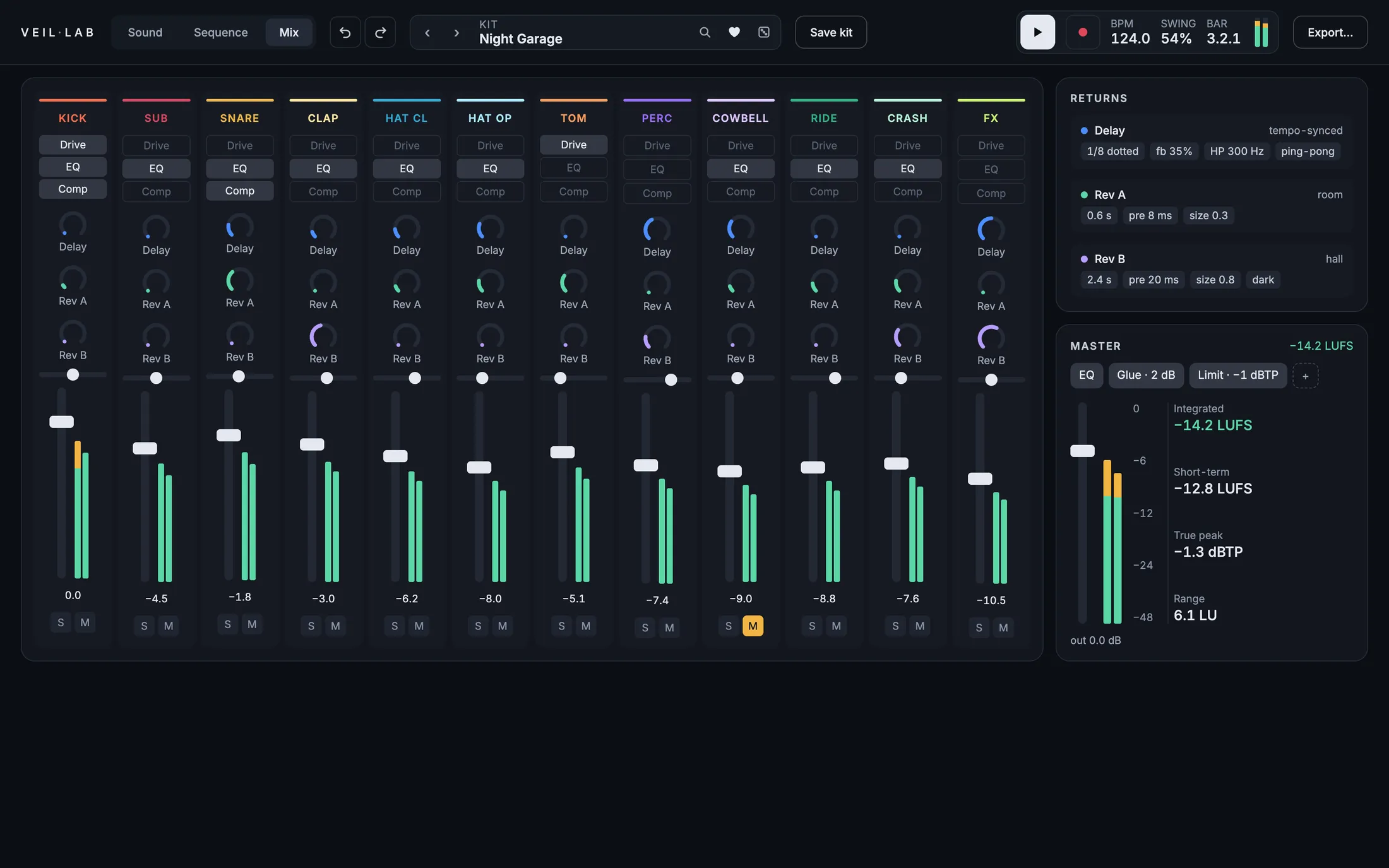1389x868 pixels.
Task: Click the Delay ping-pong mode chip
Action: pyautogui.click(x=1308, y=152)
